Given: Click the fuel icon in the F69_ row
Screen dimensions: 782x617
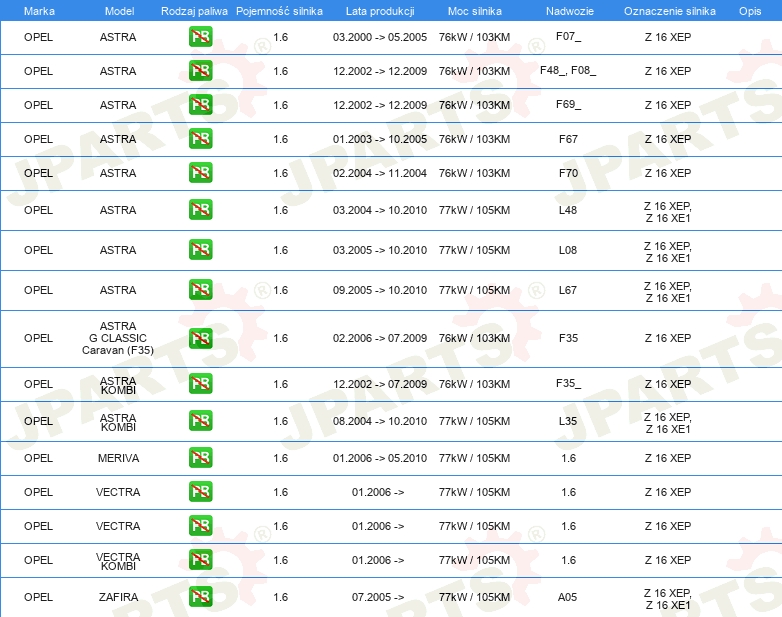Looking at the screenshot, I should click(x=200, y=105).
